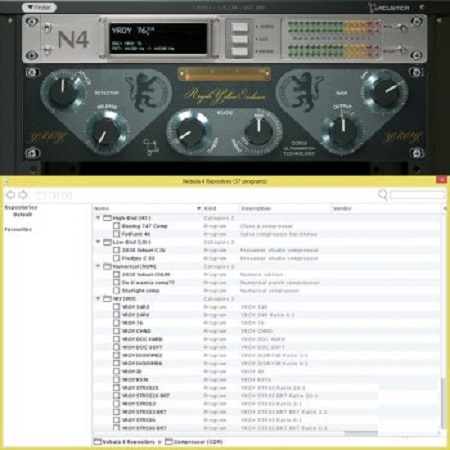Collapse the YRY category above the YROY programs
The width and height of the screenshot is (450, 450).
[98, 299]
